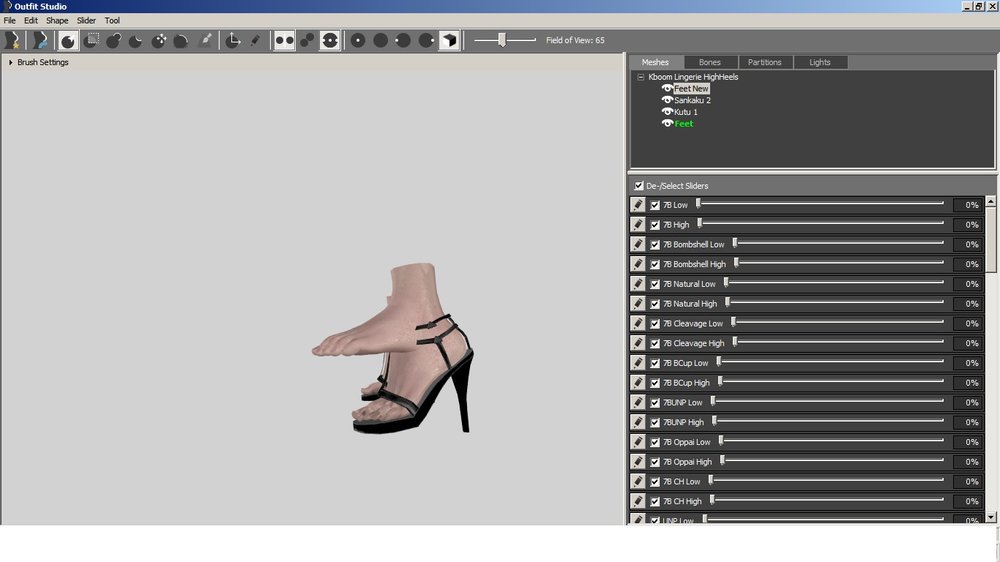This screenshot has width=1000, height=562.
Task: Select the Deflate brush tool
Action: 136,40
